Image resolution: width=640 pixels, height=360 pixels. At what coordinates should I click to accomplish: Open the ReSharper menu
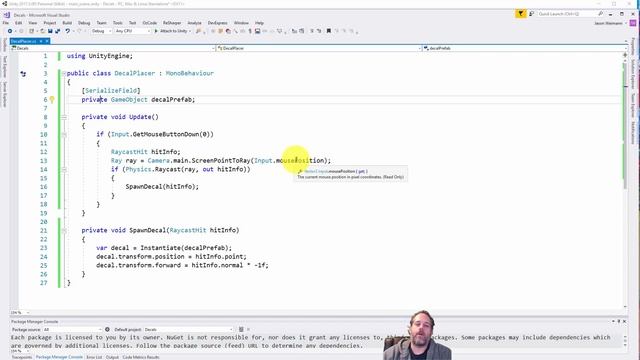click(172, 23)
